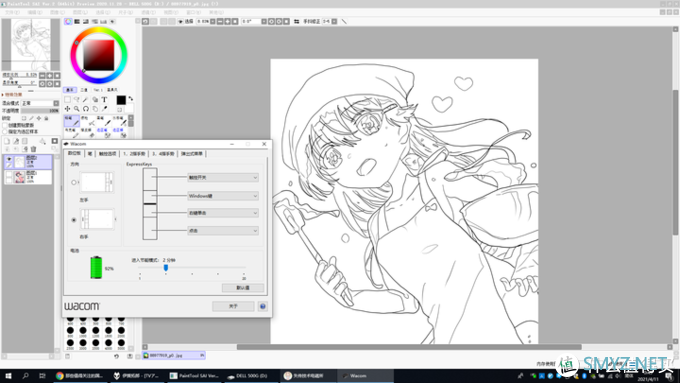Switch to the 3, 4 finger gestures tab
Screen dimensions: 680x383
(x=163, y=154)
